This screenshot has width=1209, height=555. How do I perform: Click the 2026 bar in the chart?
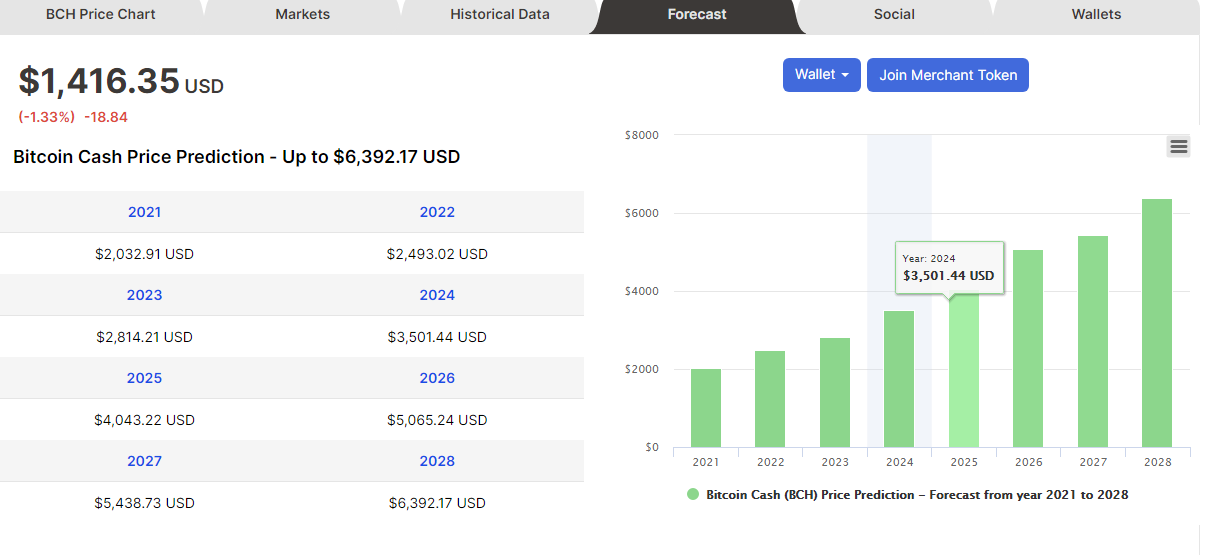pyautogui.click(x=1028, y=349)
